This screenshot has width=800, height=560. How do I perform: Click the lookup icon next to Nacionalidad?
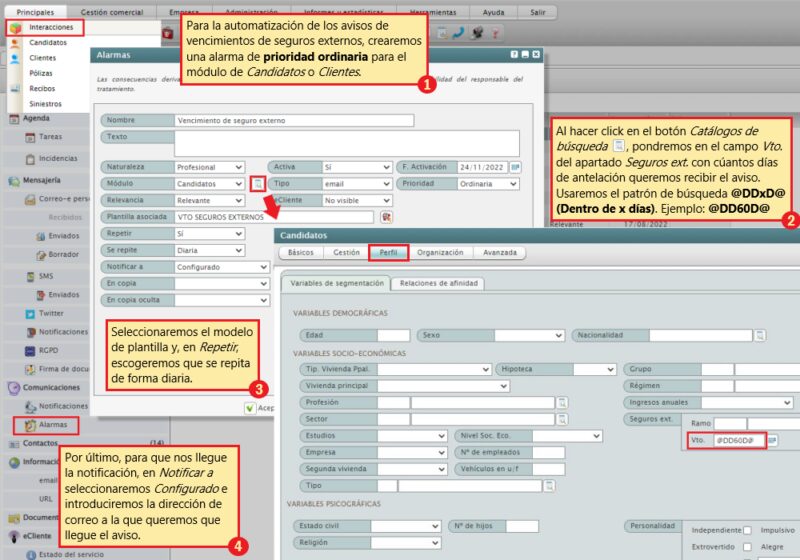759,335
